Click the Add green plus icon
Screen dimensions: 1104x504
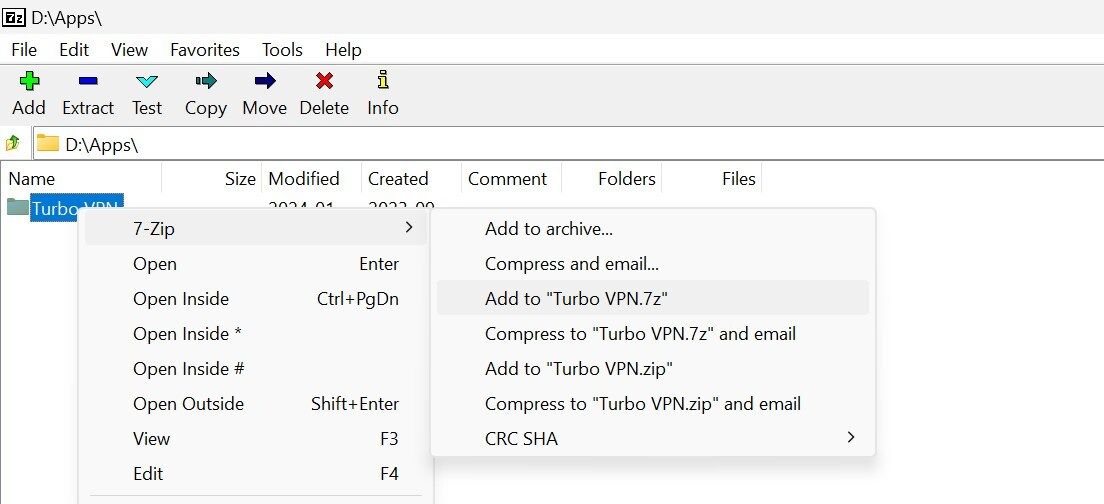click(x=29, y=81)
